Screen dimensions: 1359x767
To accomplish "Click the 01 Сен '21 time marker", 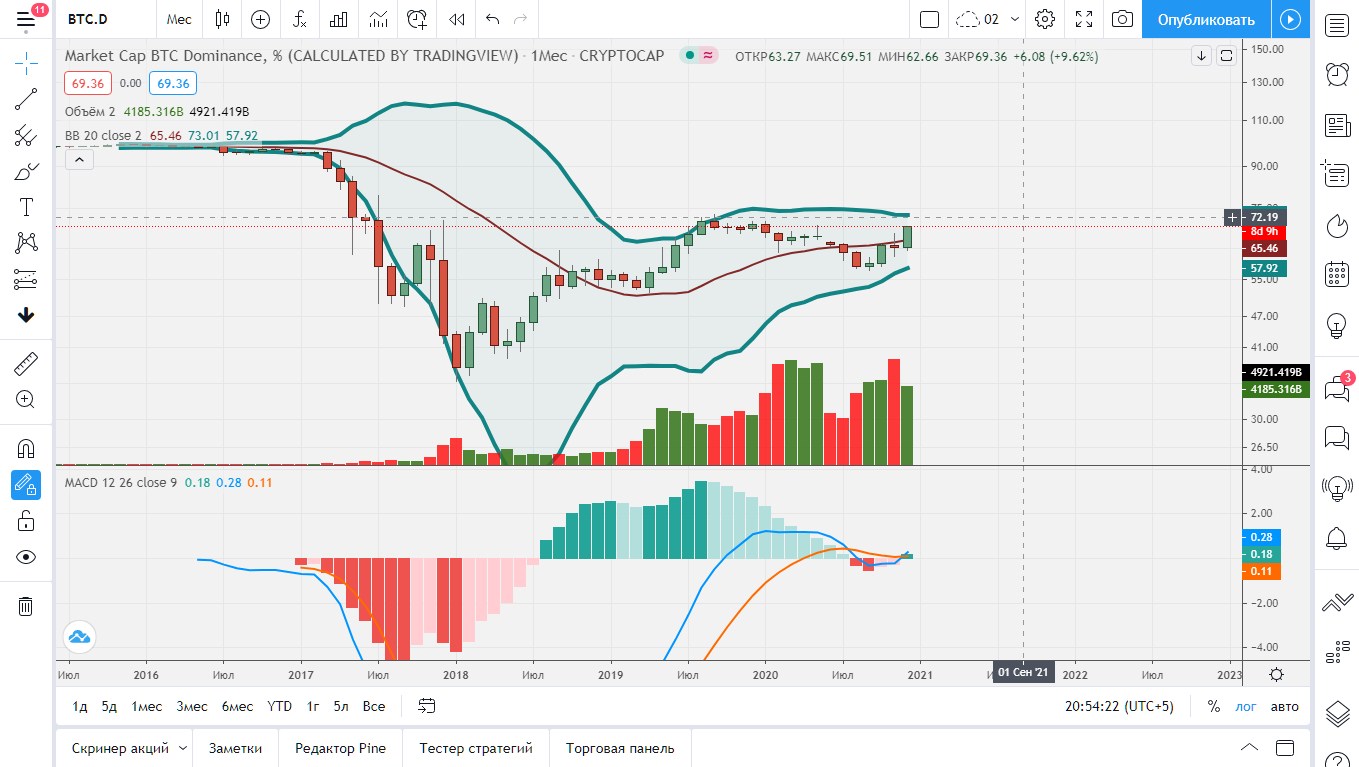I will [1023, 673].
